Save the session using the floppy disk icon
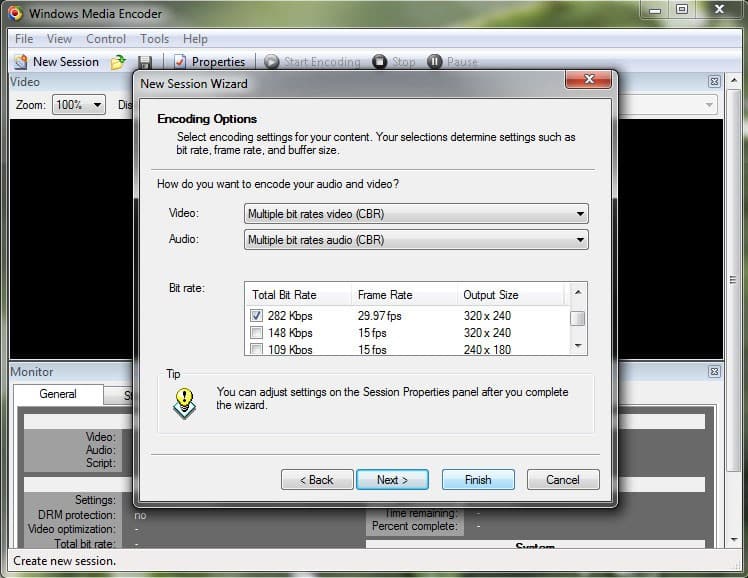 tap(145, 62)
